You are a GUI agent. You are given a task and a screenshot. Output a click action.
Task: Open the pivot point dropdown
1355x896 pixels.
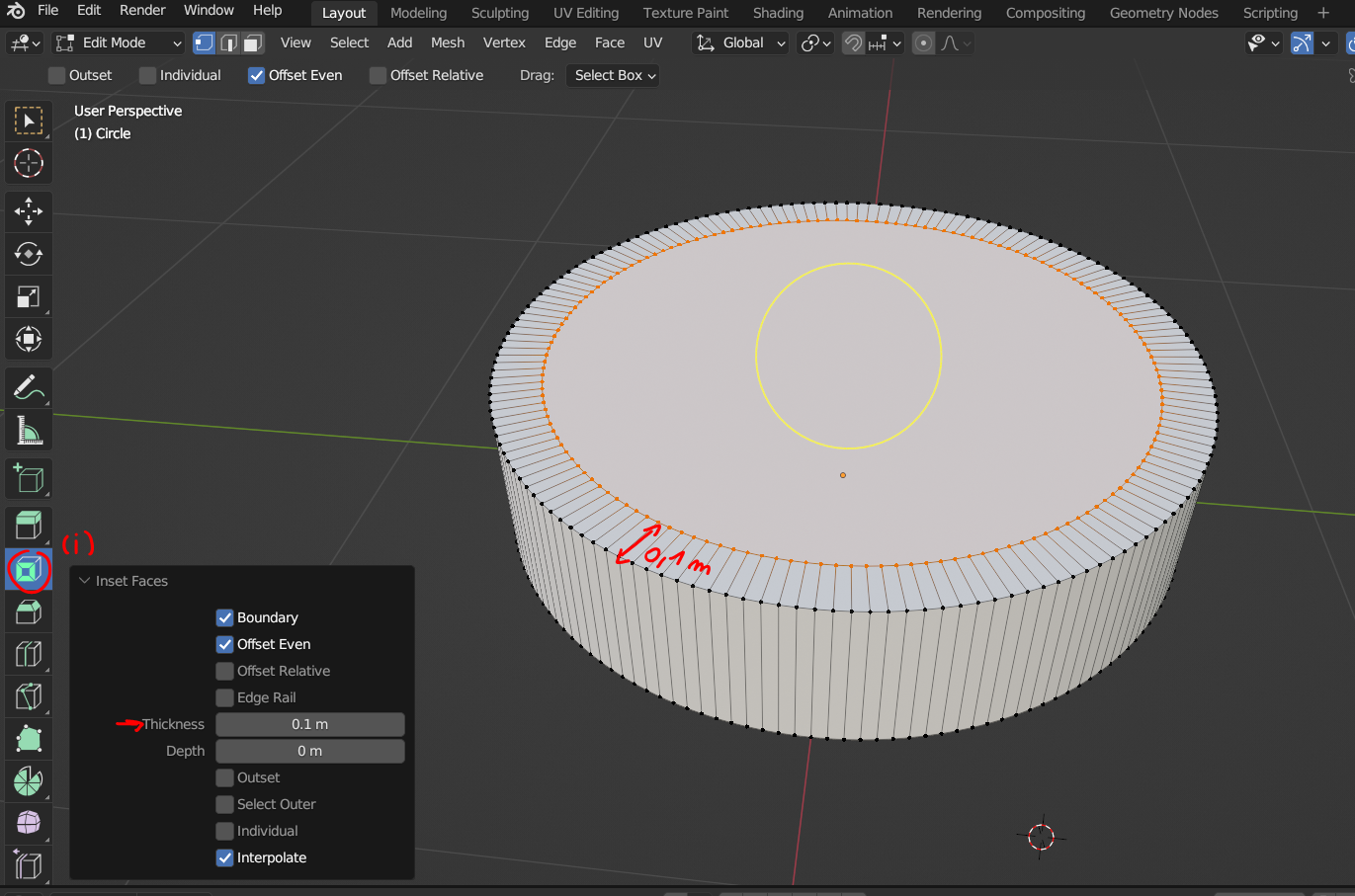pos(815,42)
